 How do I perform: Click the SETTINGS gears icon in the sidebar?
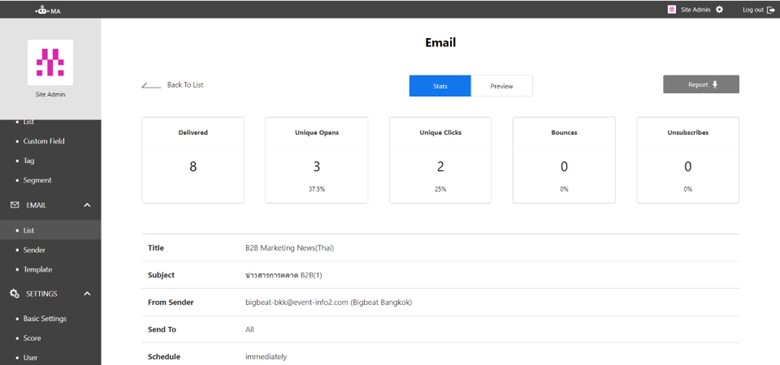click(x=15, y=294)
